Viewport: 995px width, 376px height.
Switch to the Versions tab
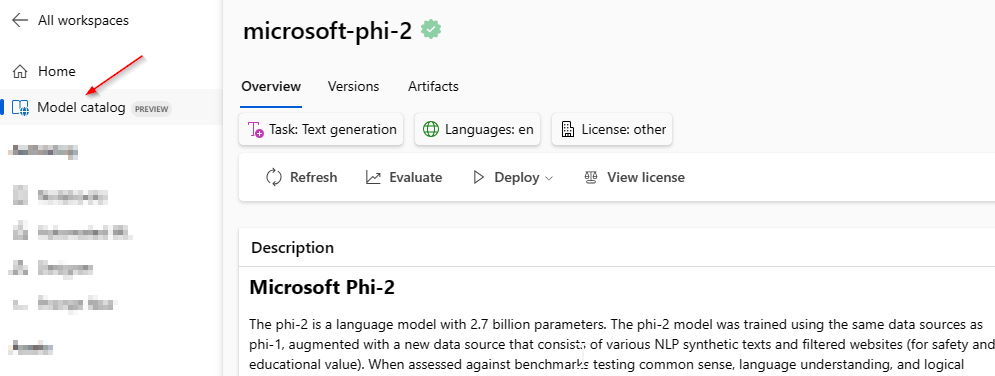(x=353, y=86)
